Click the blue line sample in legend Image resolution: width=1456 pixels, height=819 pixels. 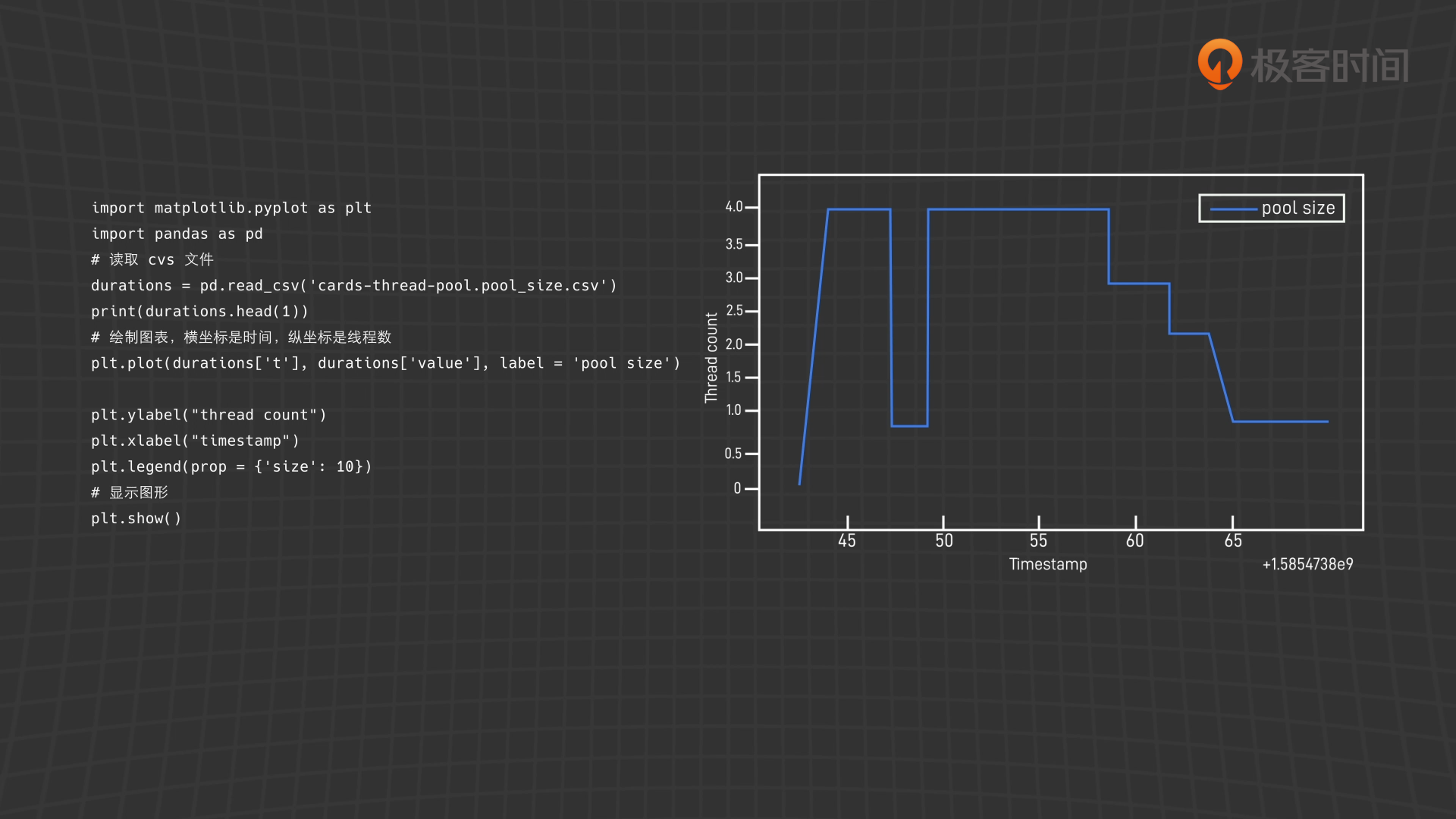point(1233,209)
